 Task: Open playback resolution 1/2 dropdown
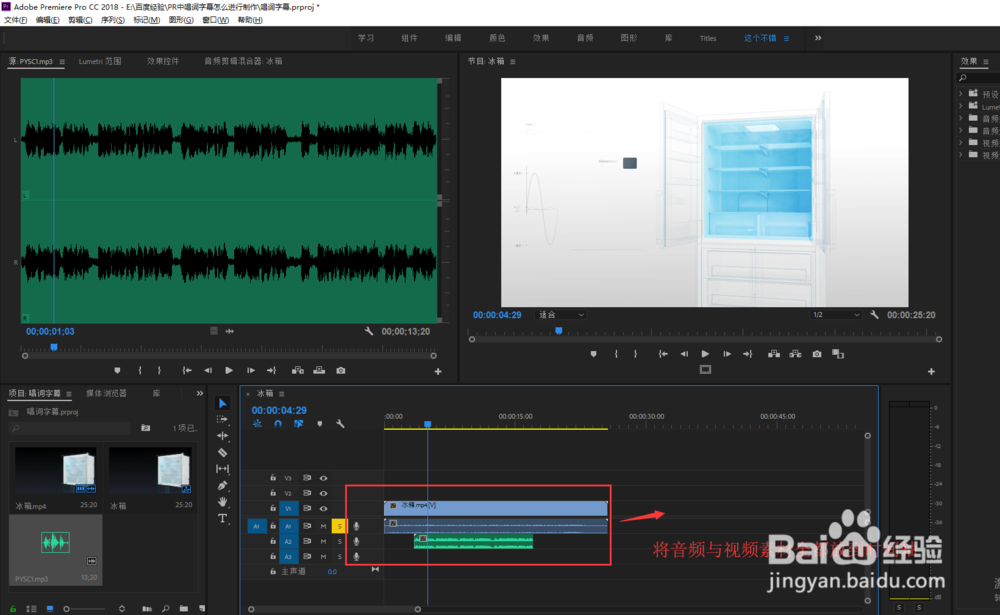(x=836, y=315)
